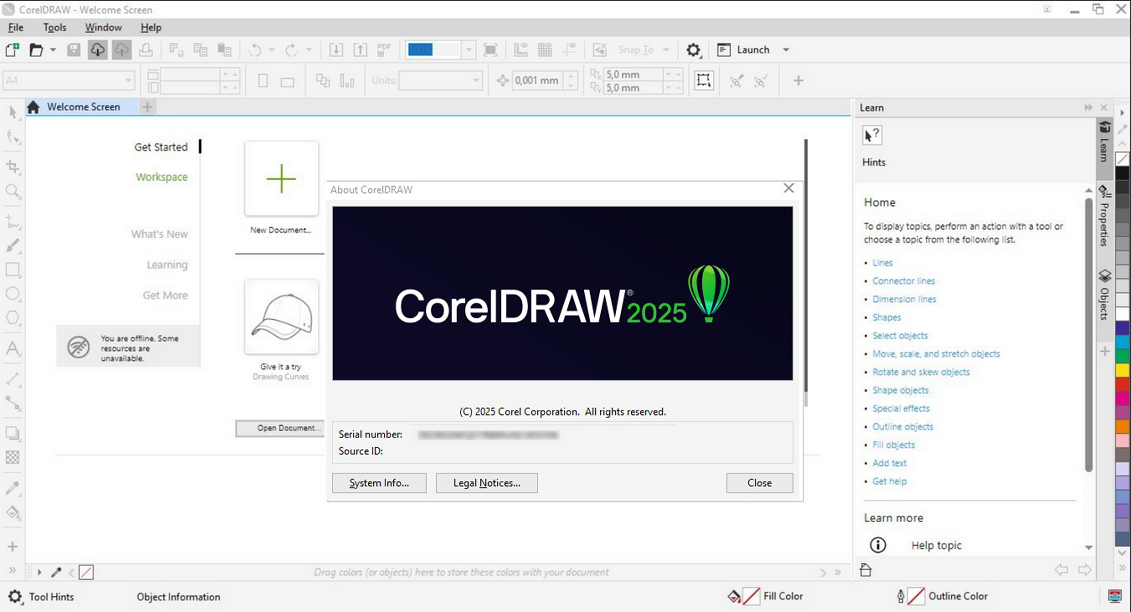Expand the toolbox overflow chevrons
The image size is (1131, 612).
click(x=12, y=570)
